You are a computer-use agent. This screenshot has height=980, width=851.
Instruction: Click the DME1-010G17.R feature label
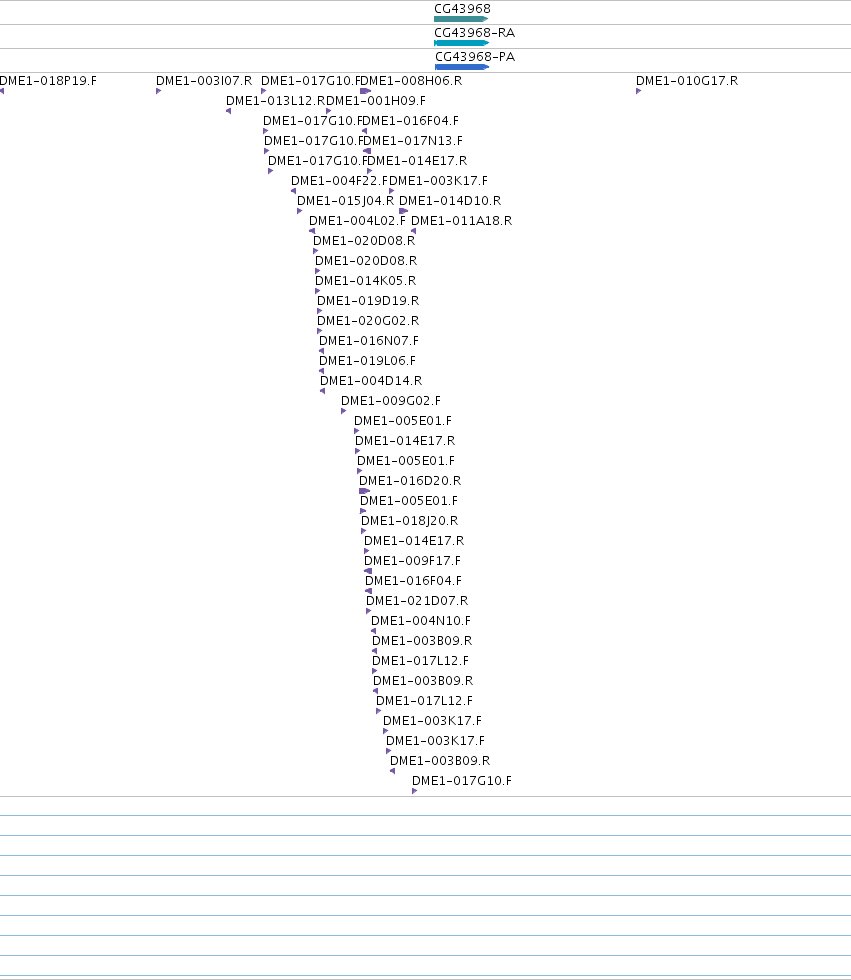[x=687, y=81]
